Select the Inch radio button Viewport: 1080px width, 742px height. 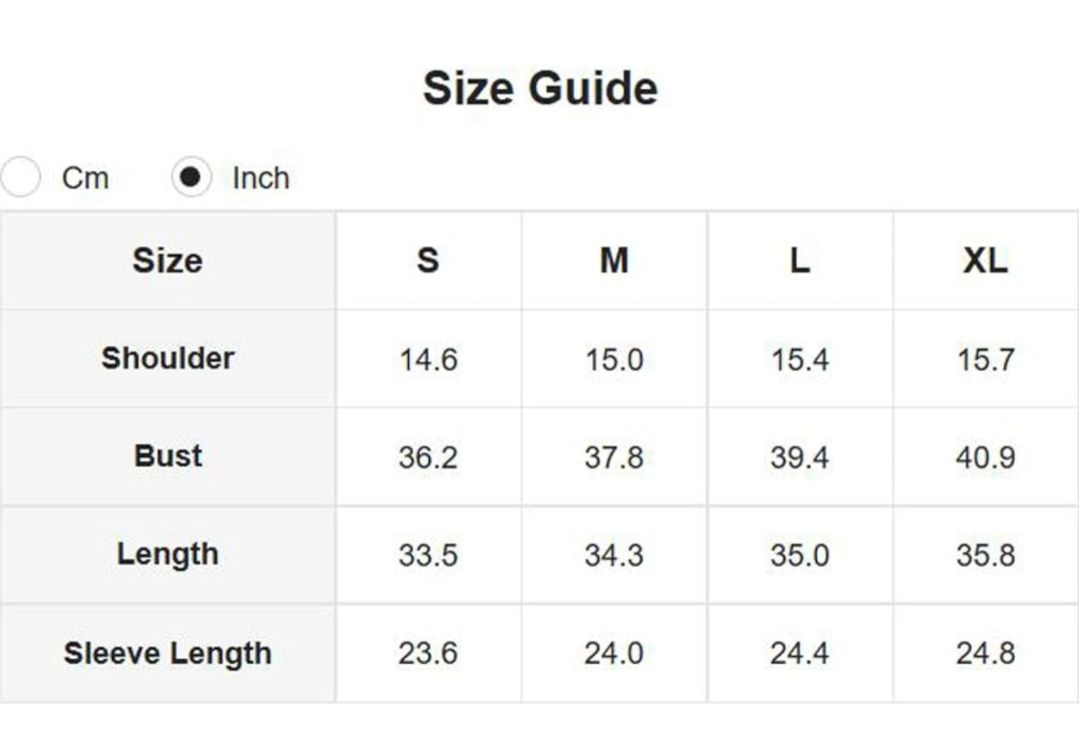(x=191, y=178)
